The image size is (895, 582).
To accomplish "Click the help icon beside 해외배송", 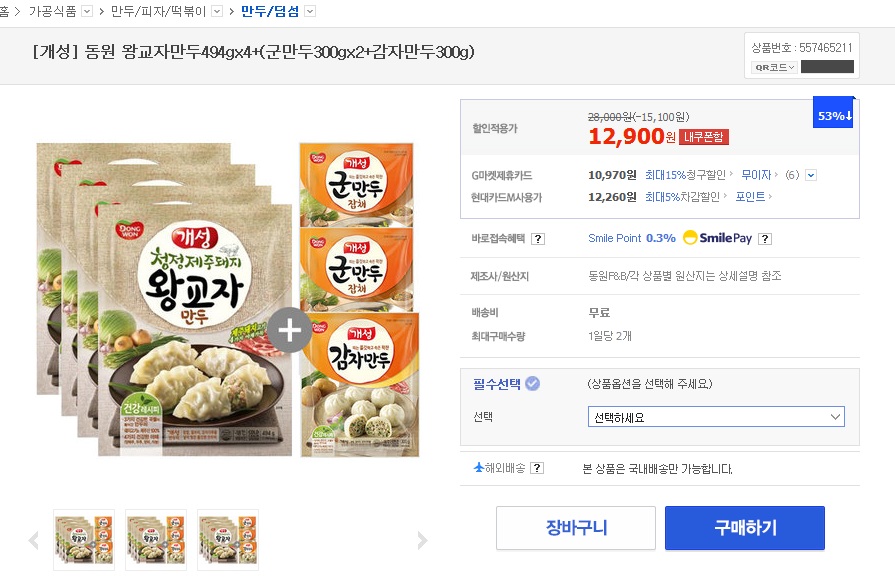I will point(537,469).
